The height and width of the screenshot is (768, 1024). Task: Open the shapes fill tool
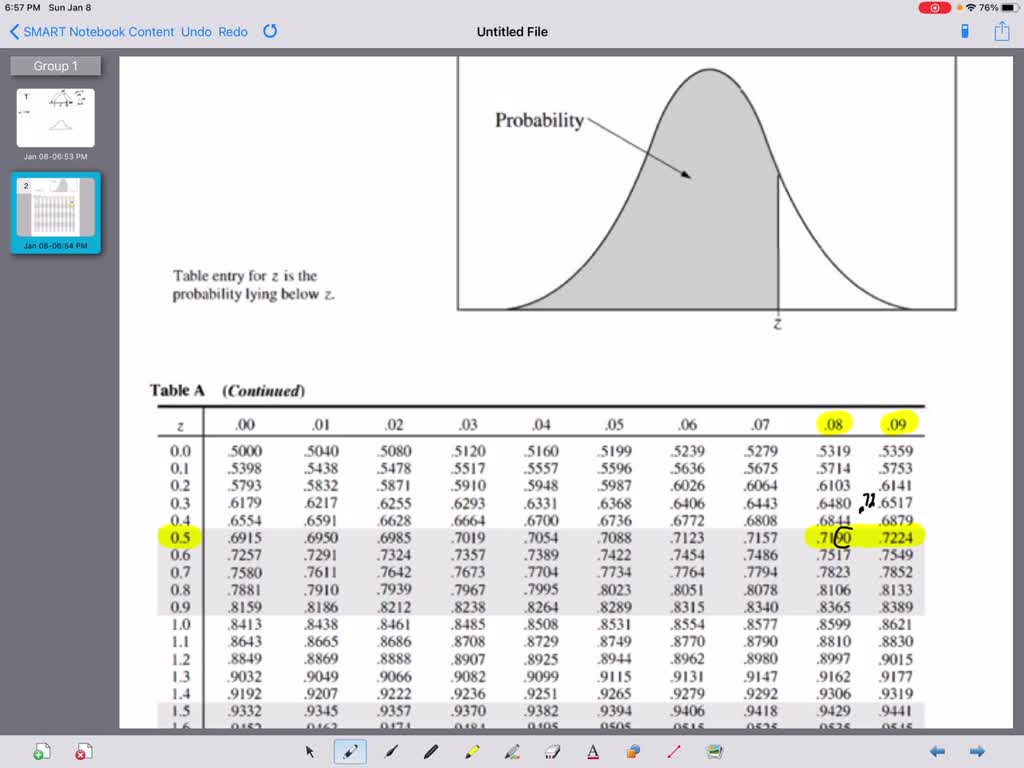(x=633, y=751)
